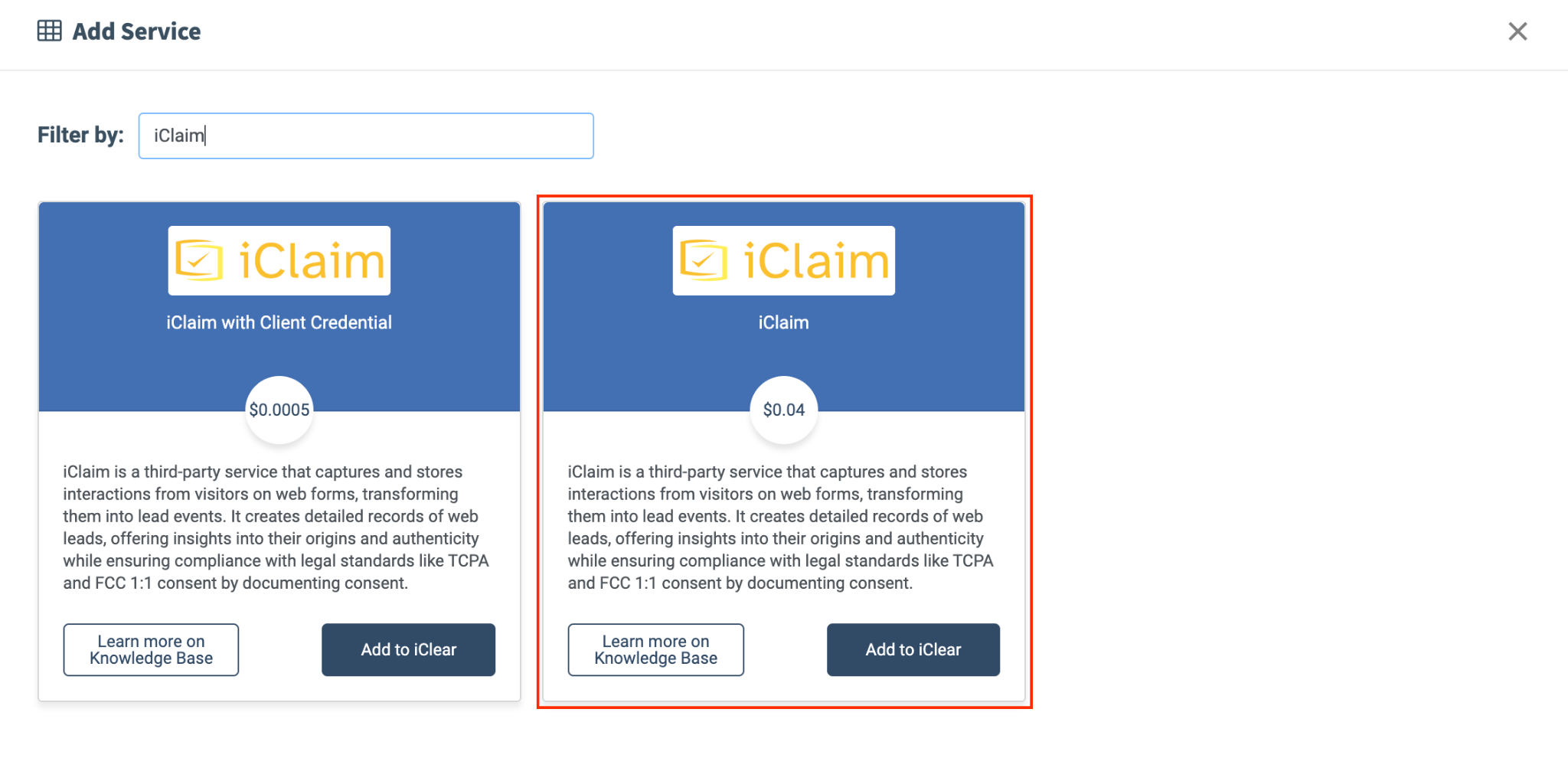
Task: Click "iClaim with Client Credential" card title
Action: pyautogui.click(x=279, y=322)
